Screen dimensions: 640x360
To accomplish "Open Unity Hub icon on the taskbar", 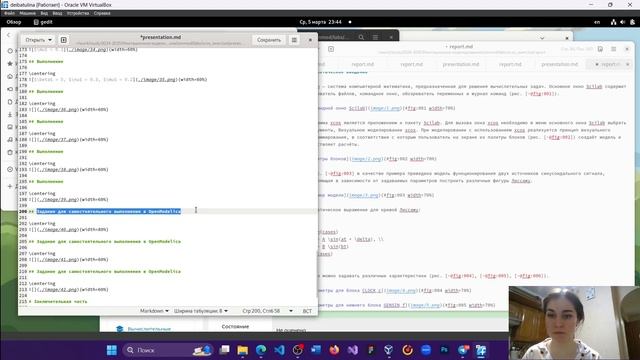I will coord(389,350).
